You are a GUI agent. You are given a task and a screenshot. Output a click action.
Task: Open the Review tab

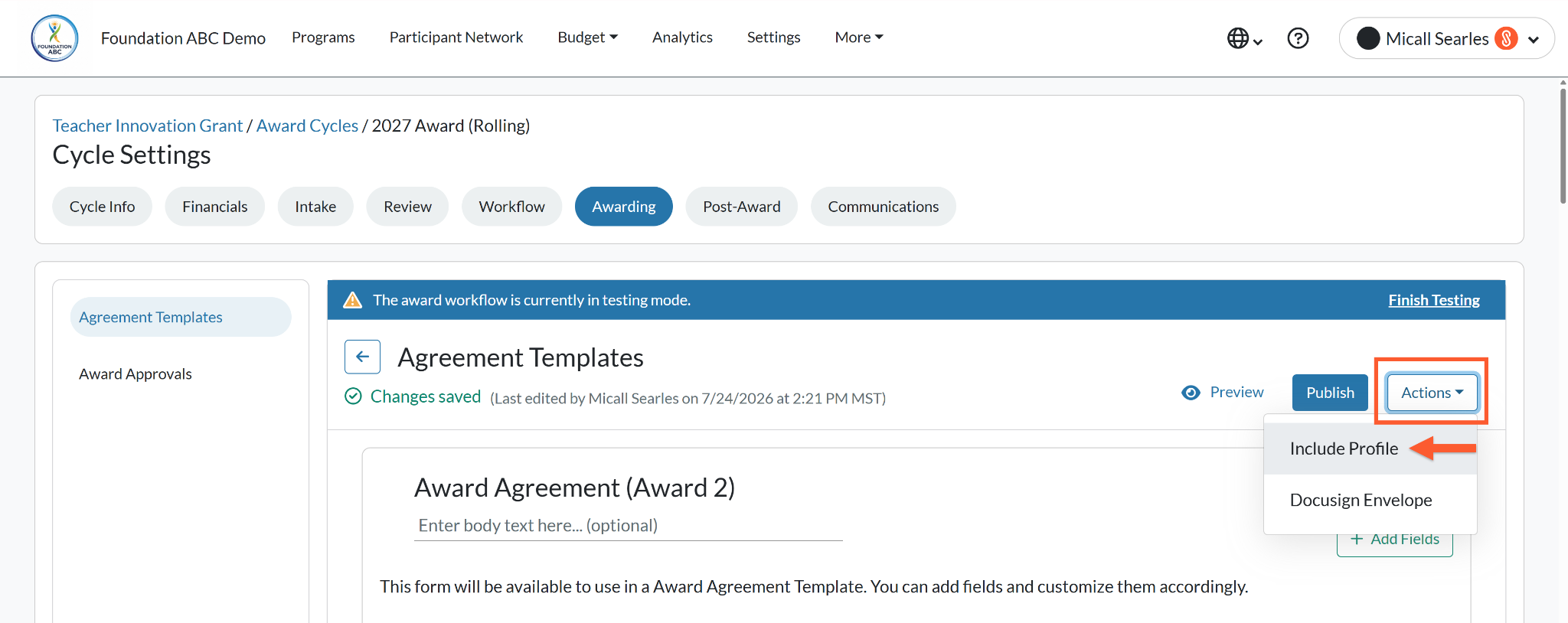click(x=407, y=207)
